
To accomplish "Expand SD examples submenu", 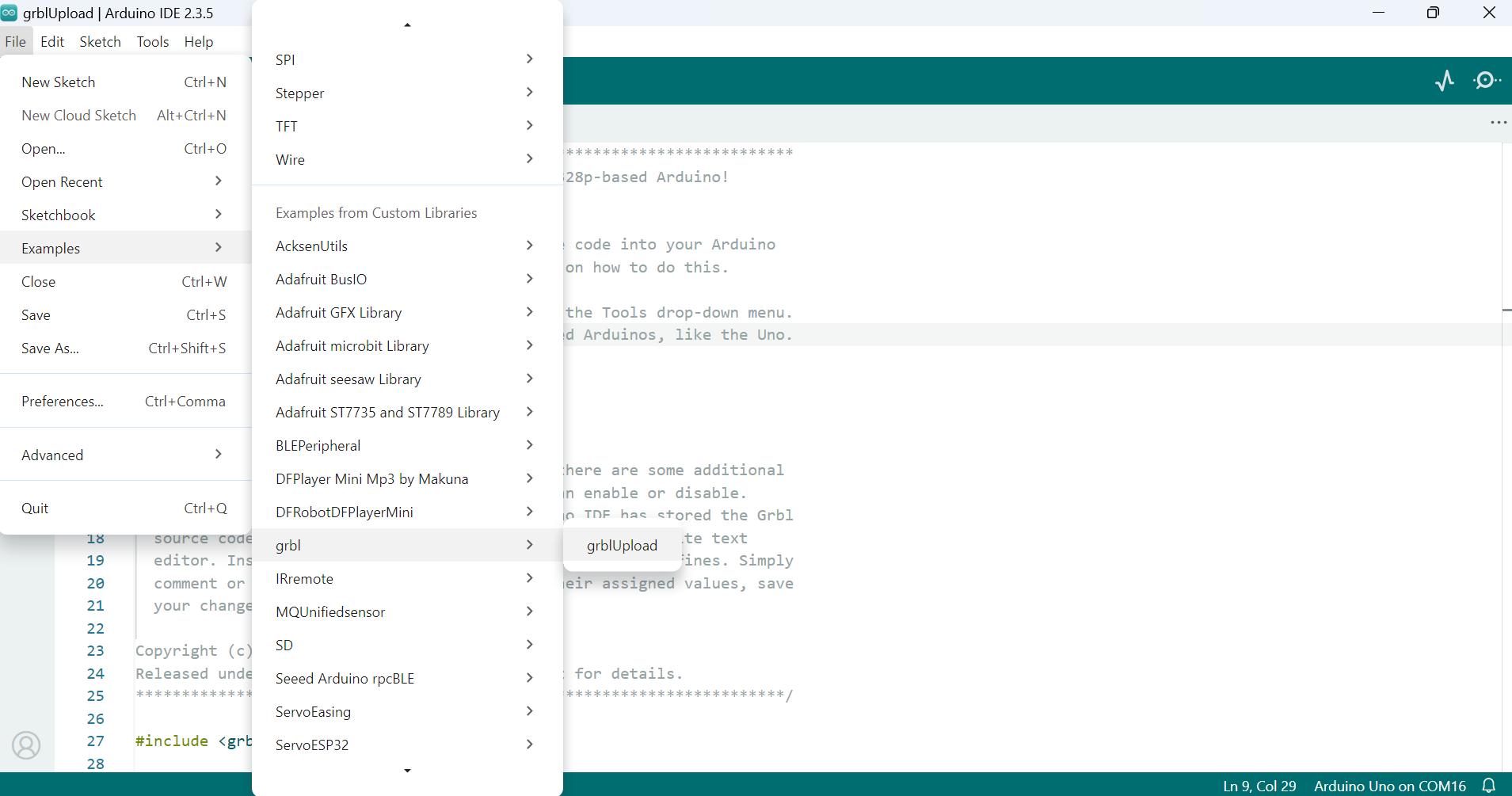I will tap(407, 646).
